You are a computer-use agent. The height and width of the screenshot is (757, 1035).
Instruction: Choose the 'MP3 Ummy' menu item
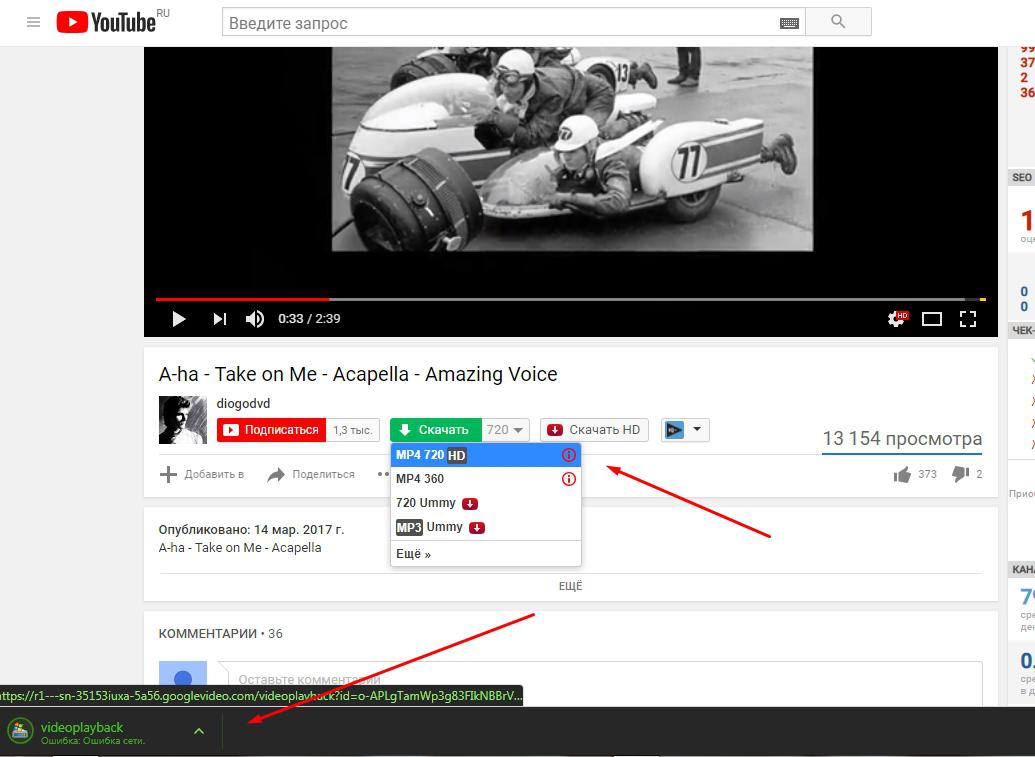[x=486, y=527]
